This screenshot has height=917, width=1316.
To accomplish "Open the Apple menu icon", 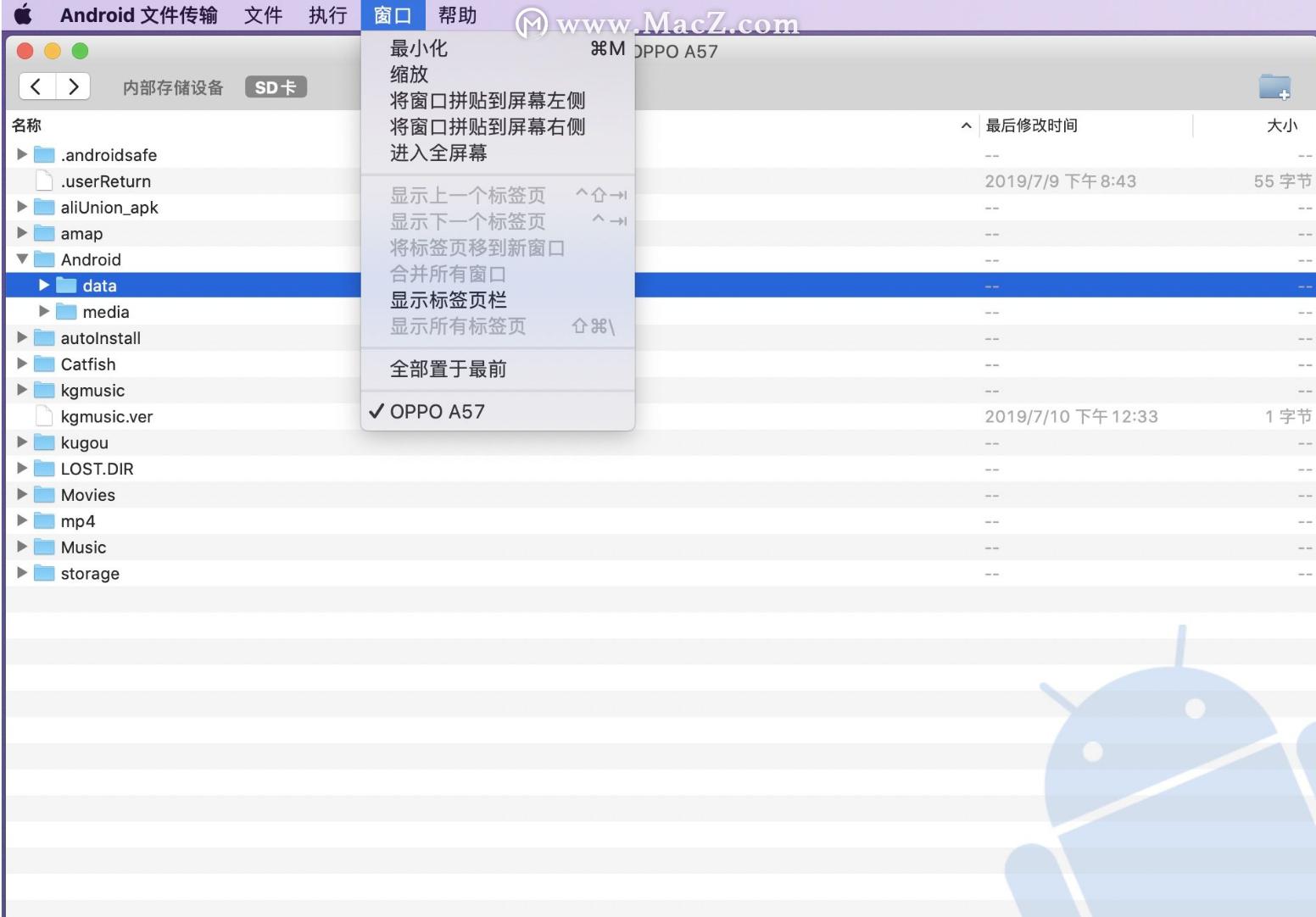I will pyautogui.click(x=23, y=14).
